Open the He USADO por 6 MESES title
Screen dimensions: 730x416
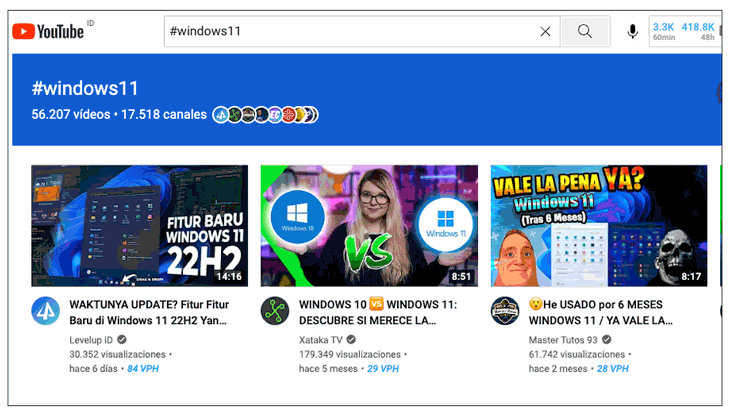(601, 312)
